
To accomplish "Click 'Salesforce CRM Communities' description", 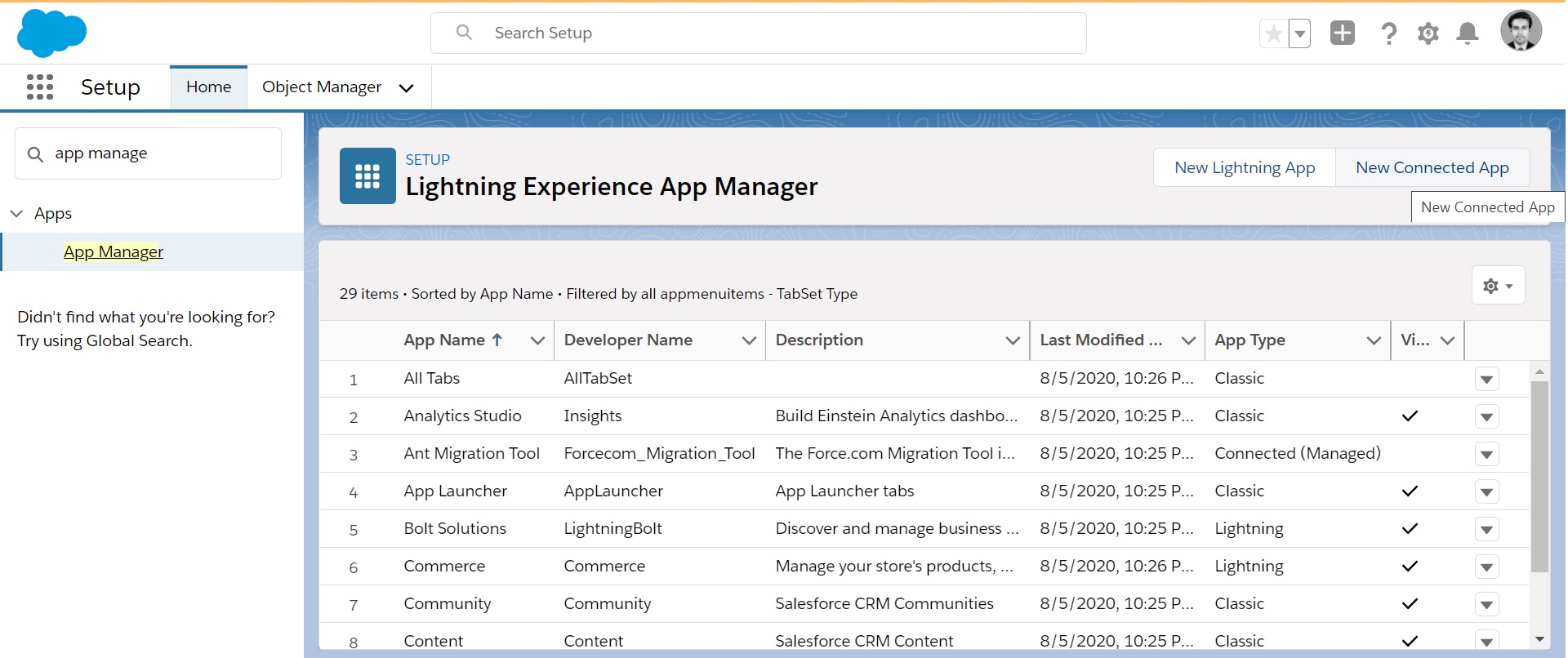I will [x=884, y=604].
